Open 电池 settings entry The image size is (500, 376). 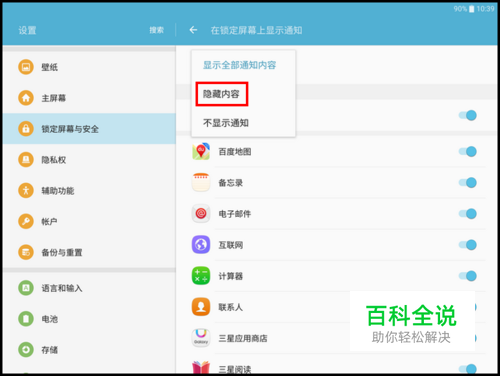[89, 319]
